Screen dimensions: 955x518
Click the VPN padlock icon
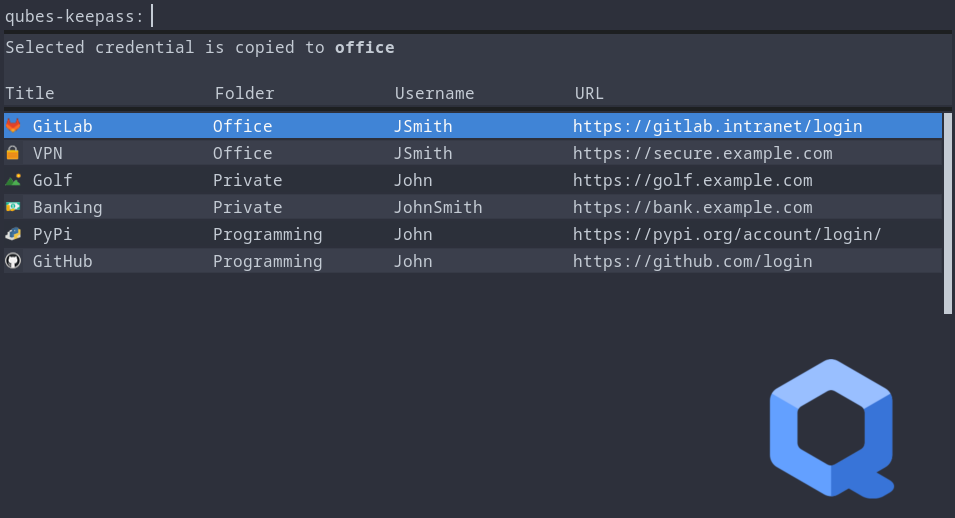coord(13,152)
